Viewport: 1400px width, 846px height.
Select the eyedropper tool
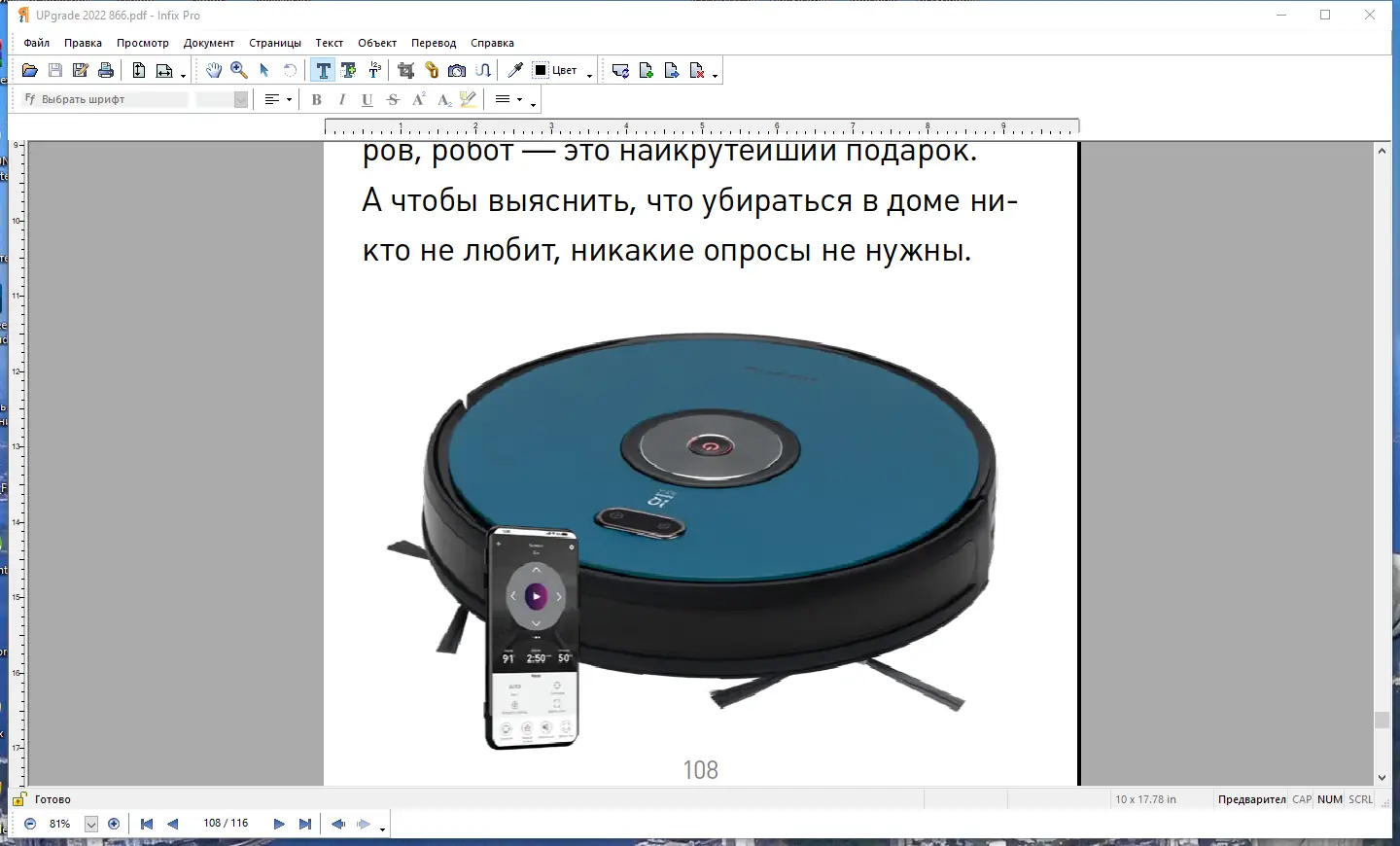pos(515,69)
